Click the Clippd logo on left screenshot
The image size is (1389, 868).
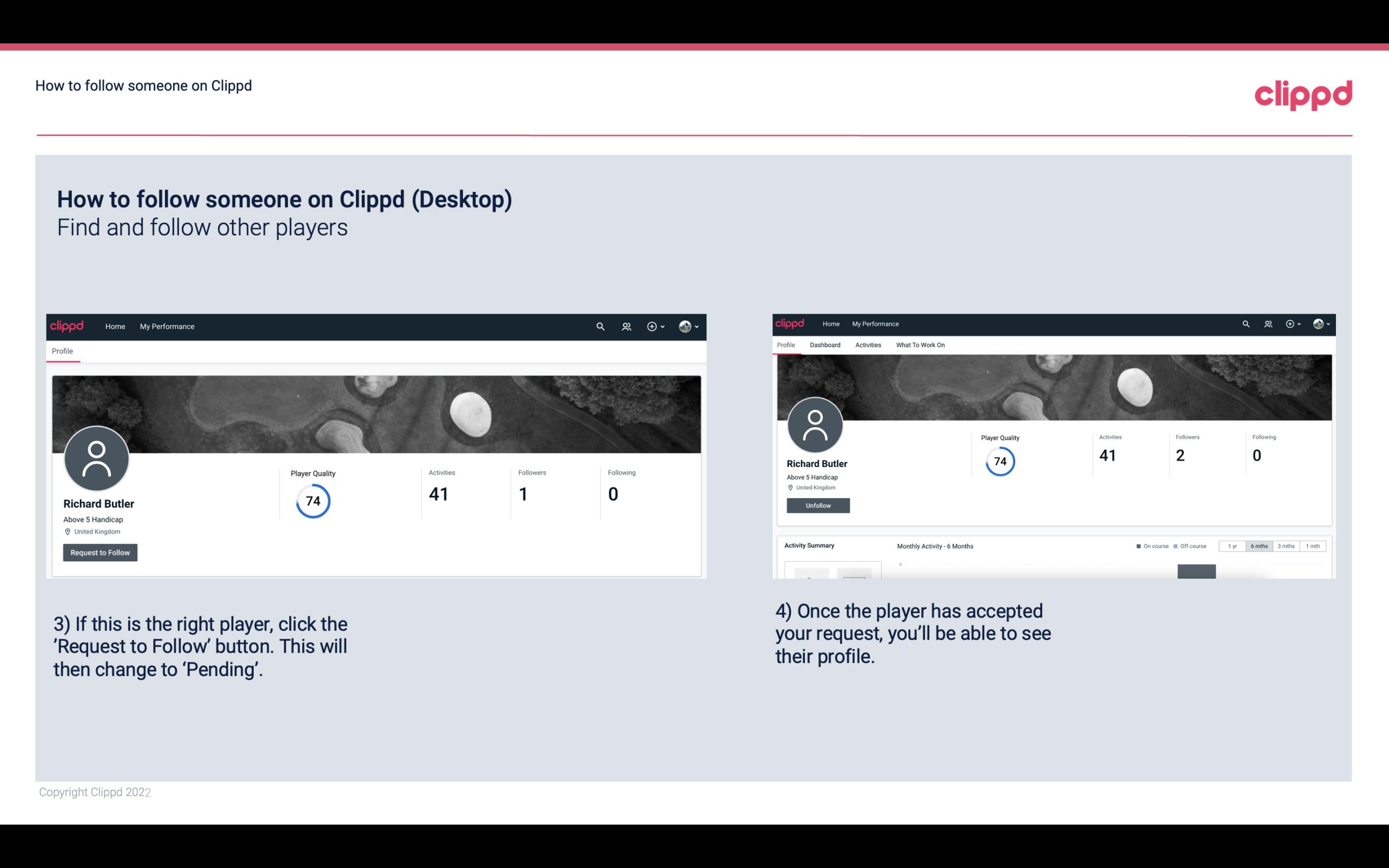66,326
